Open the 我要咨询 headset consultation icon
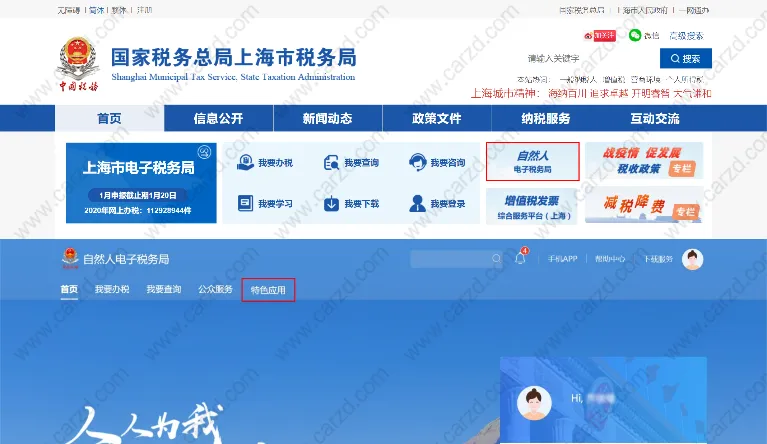The image size is (767, 444). (x=417, y=162)
